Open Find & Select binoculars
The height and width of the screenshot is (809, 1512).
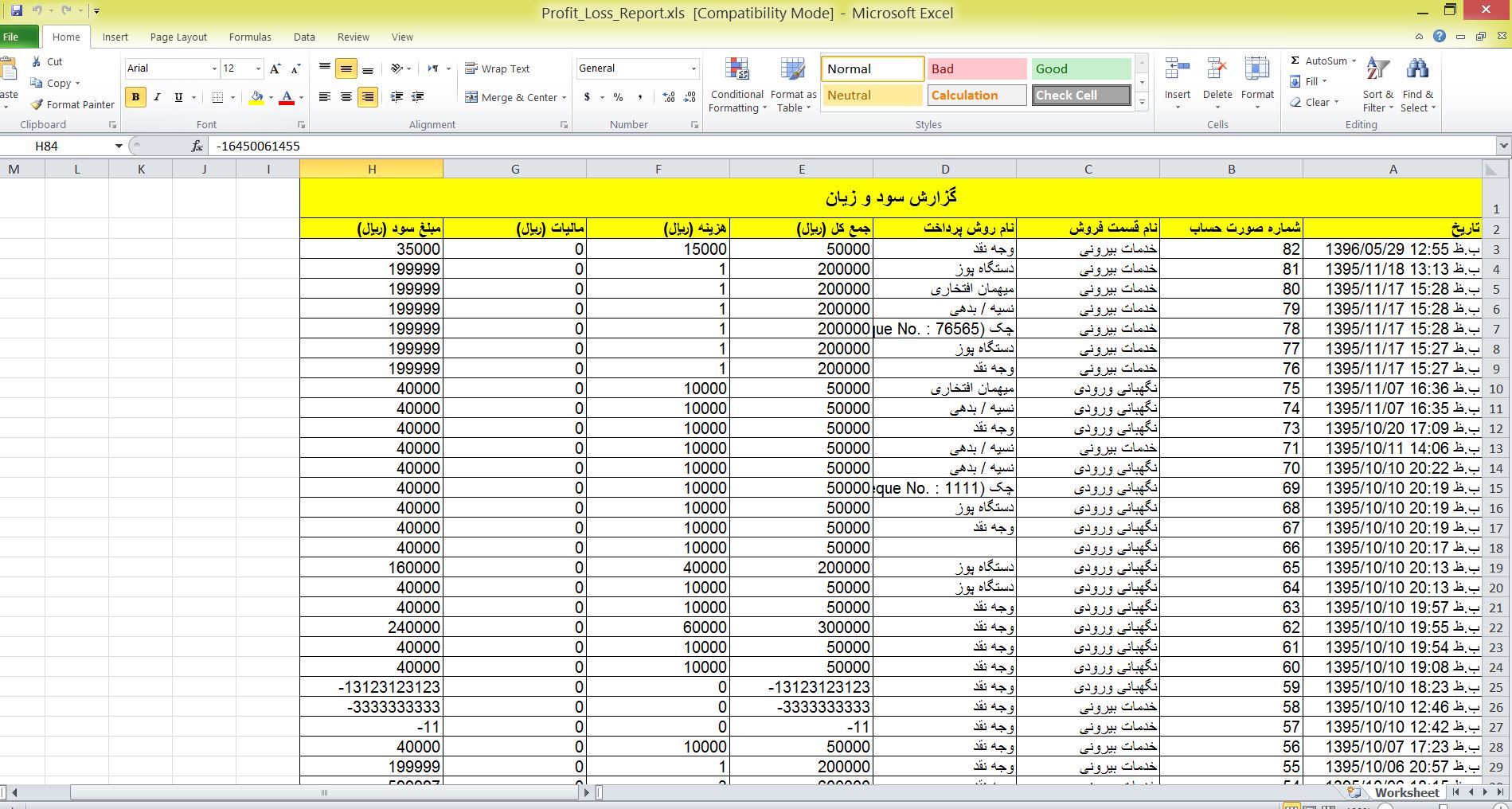tap(1417, 70)
